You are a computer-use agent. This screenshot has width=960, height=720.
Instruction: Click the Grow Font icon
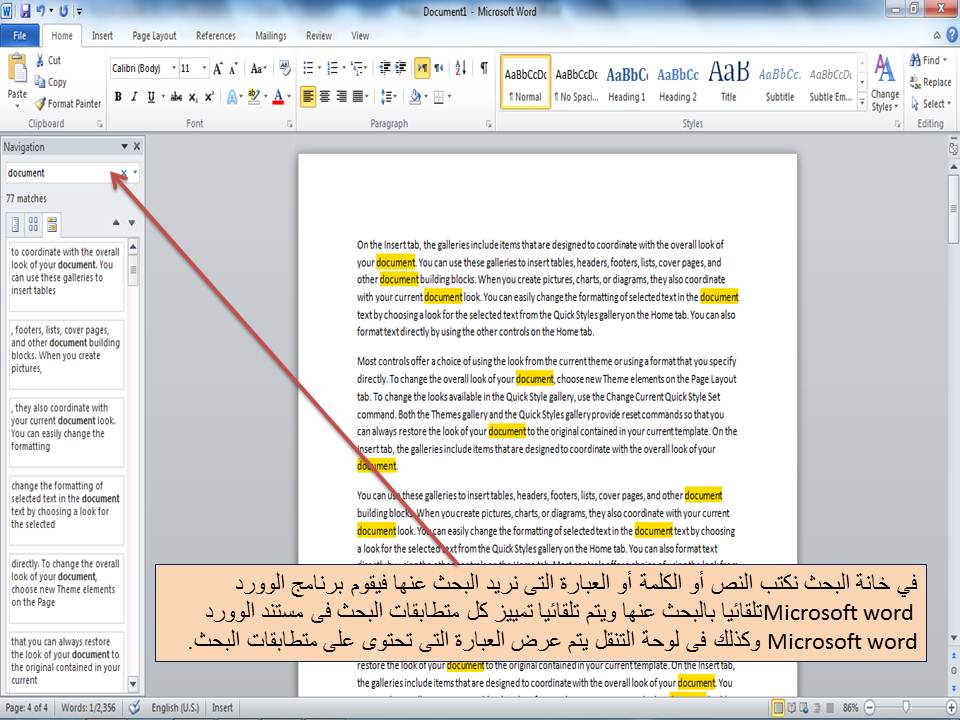click(218, 69)
